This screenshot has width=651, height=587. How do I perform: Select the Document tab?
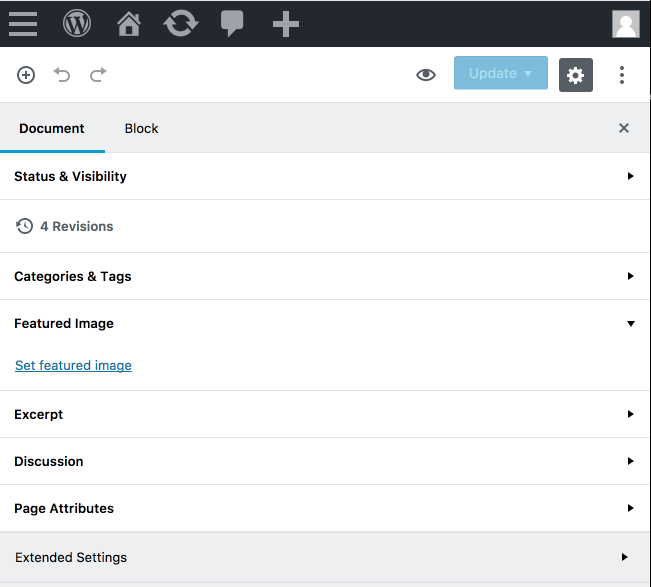[x=52, y=129]
